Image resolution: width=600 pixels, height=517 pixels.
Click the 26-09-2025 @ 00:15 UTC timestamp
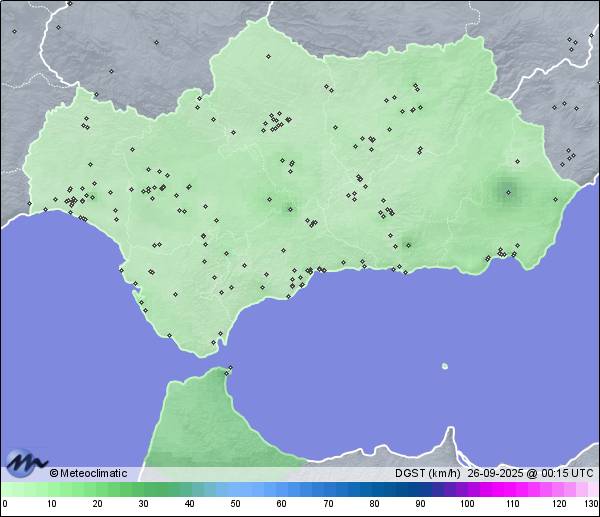pyautogui.click(x=530, y=473)
